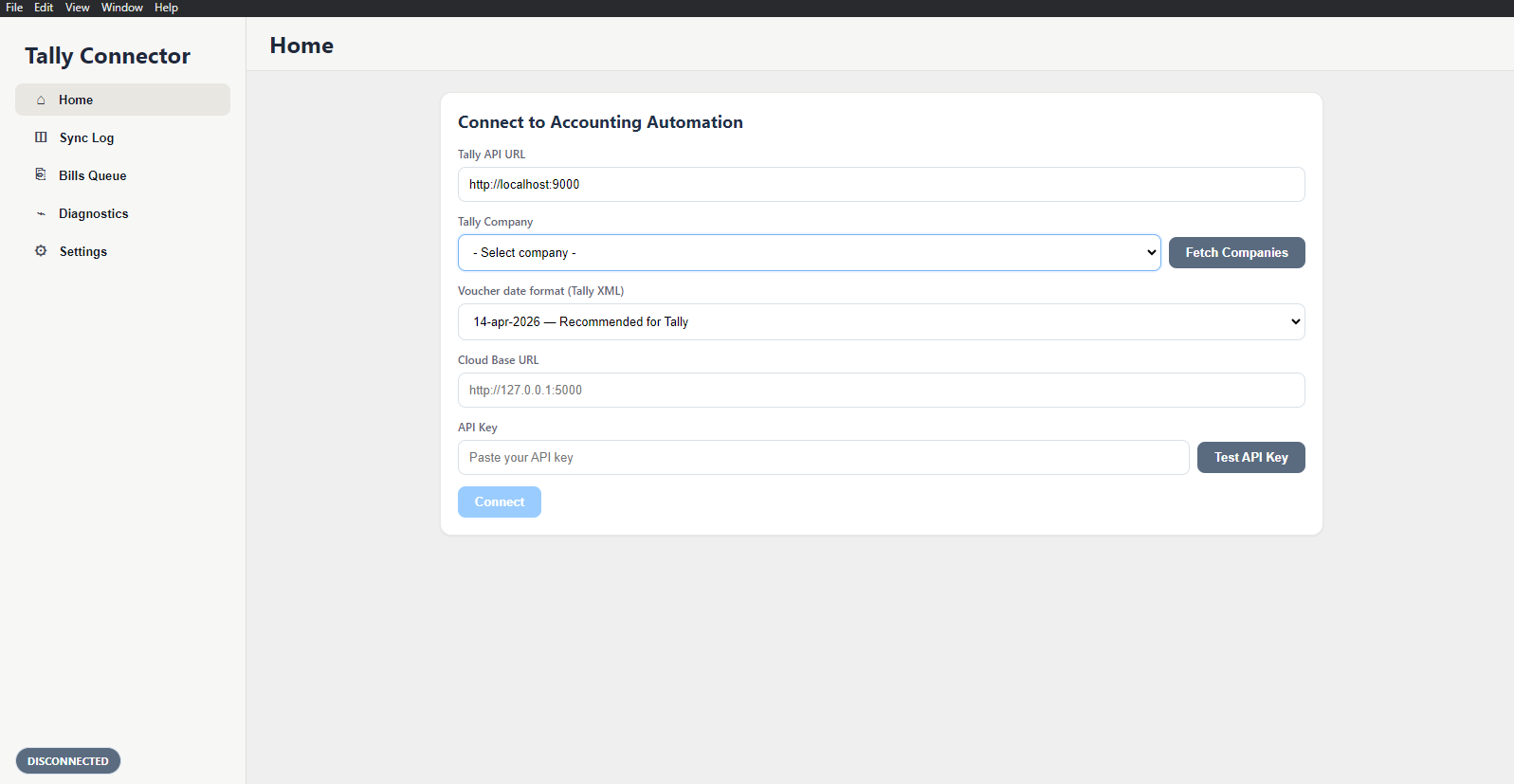This screenshot has width=1514, height=784.
Task: Open the File menu
Action: 14,8
